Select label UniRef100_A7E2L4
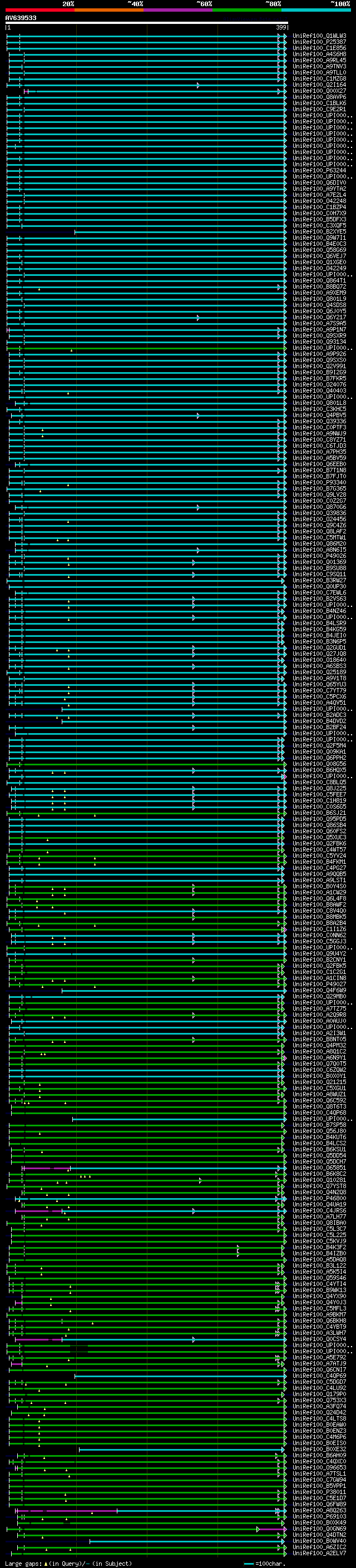The image size is (356, 1568). click(x=319, y=195)
